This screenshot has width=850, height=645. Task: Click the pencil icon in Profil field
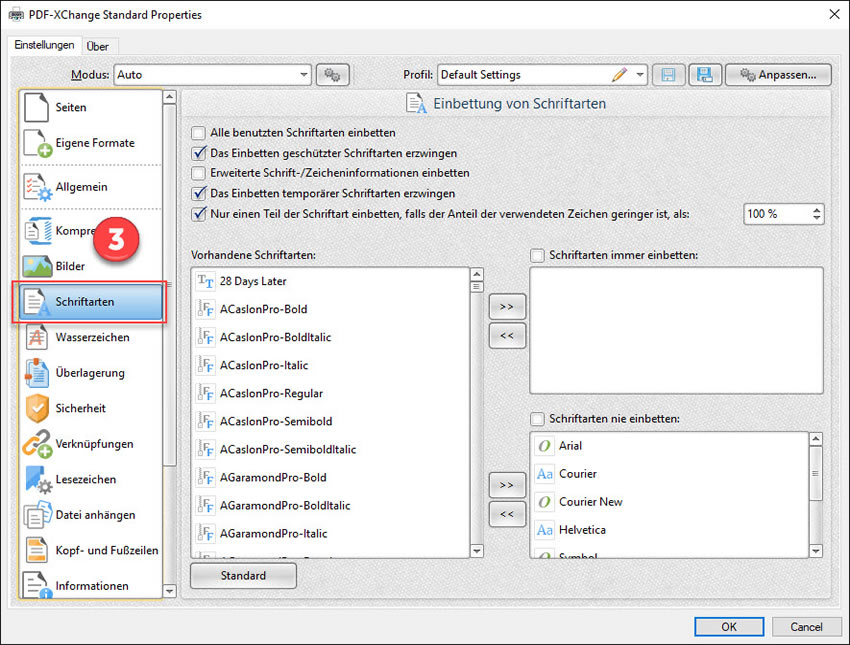[619, 74]
